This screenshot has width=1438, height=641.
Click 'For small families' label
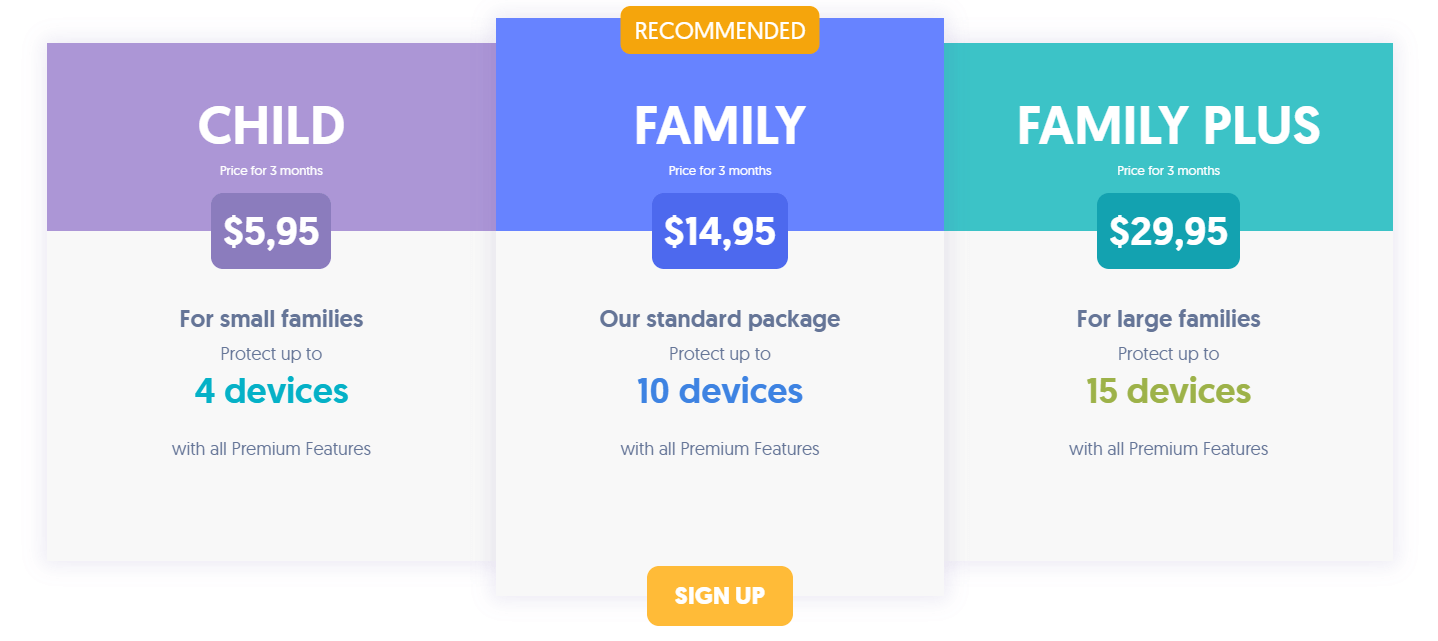coord(271,319)
